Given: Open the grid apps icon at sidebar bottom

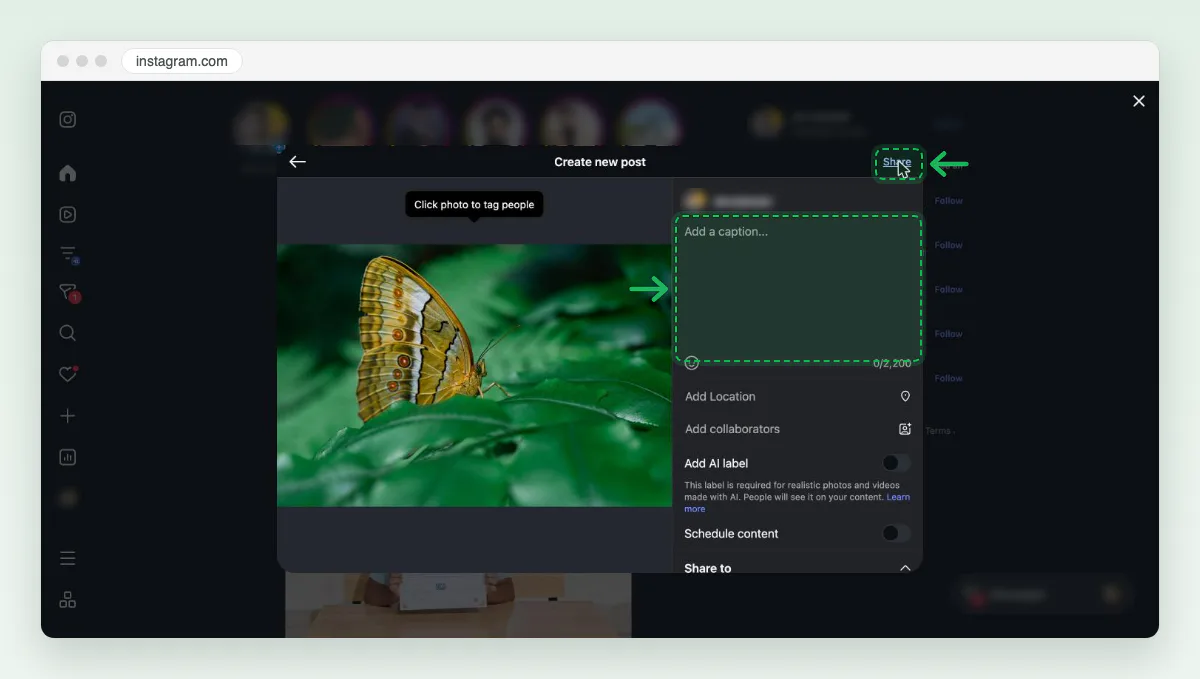Looking at the screenshot, I should [x=68, y=600].
